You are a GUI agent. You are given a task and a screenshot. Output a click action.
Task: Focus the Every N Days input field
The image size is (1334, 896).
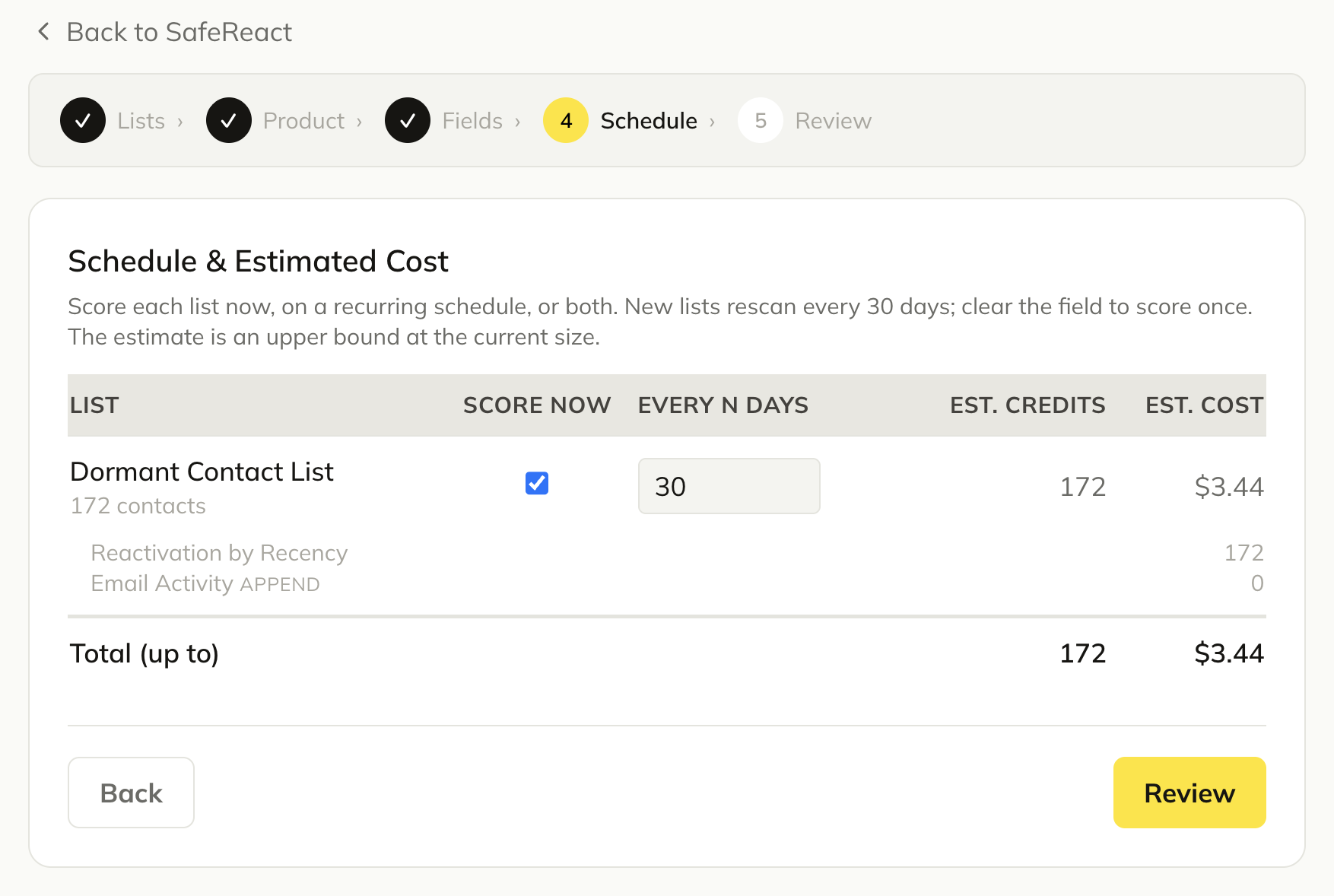click(x=729, y=486)
